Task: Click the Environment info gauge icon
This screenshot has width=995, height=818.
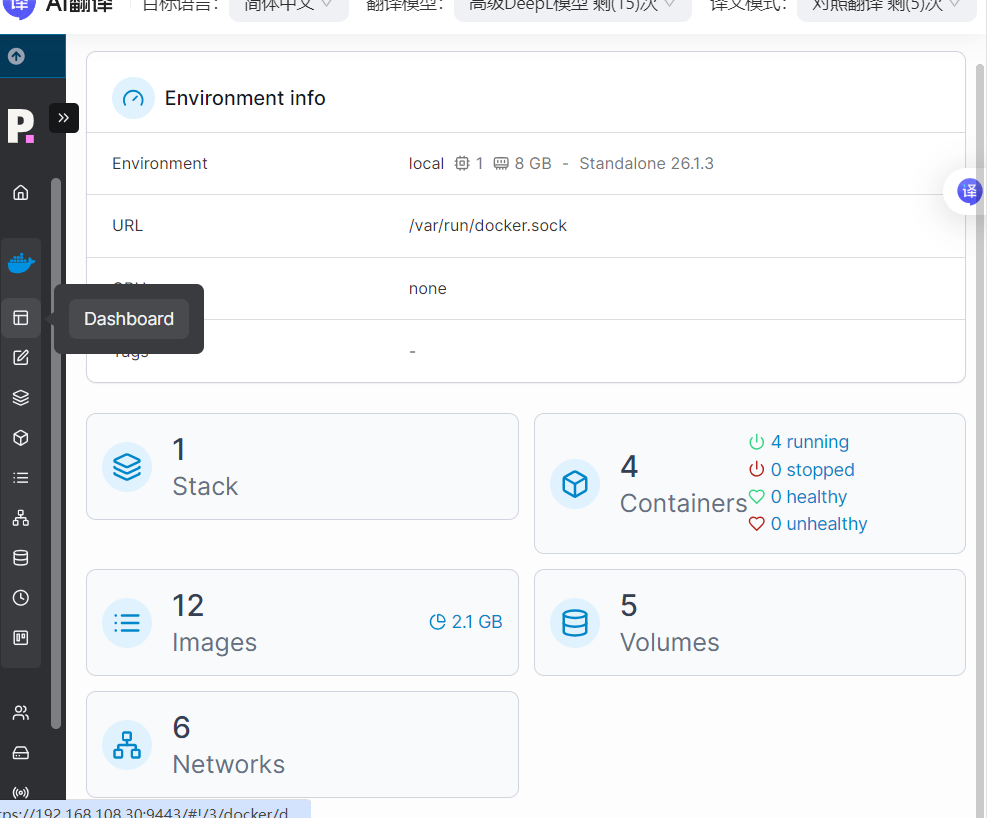Action: point(133,98)
